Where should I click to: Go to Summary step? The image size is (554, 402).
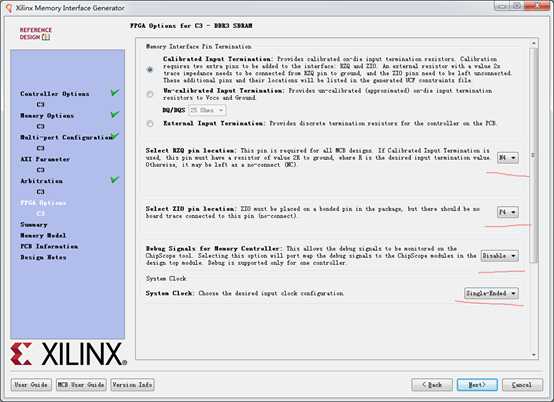point(34,225)
